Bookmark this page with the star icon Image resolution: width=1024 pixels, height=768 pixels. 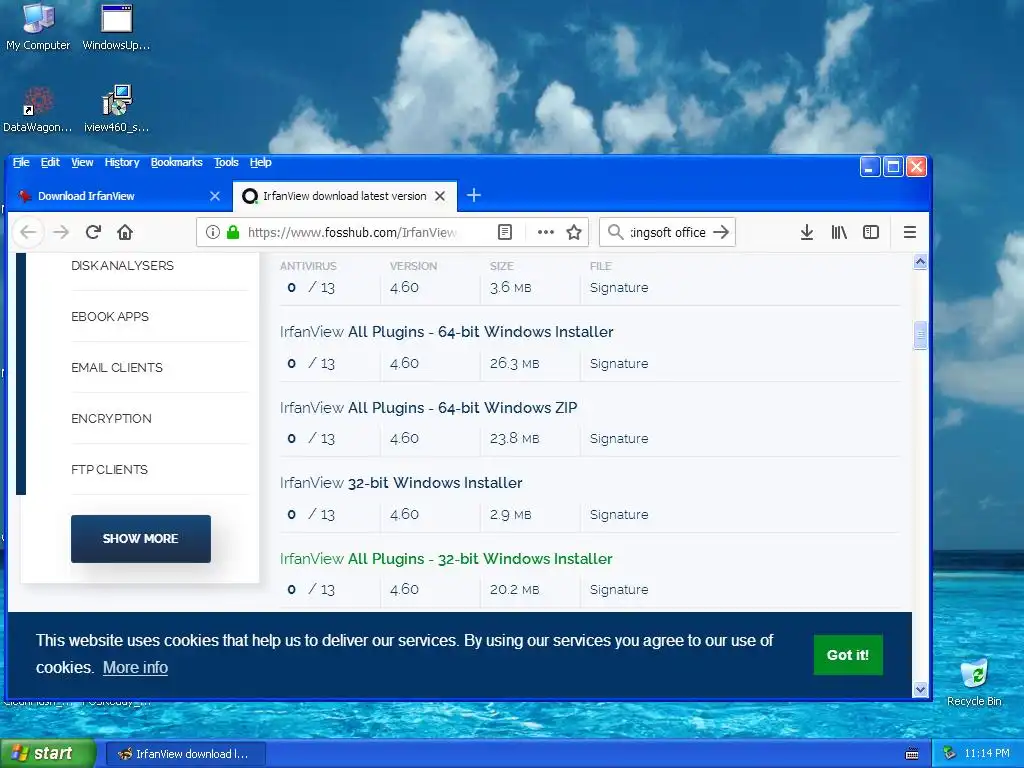pos(574,232)
